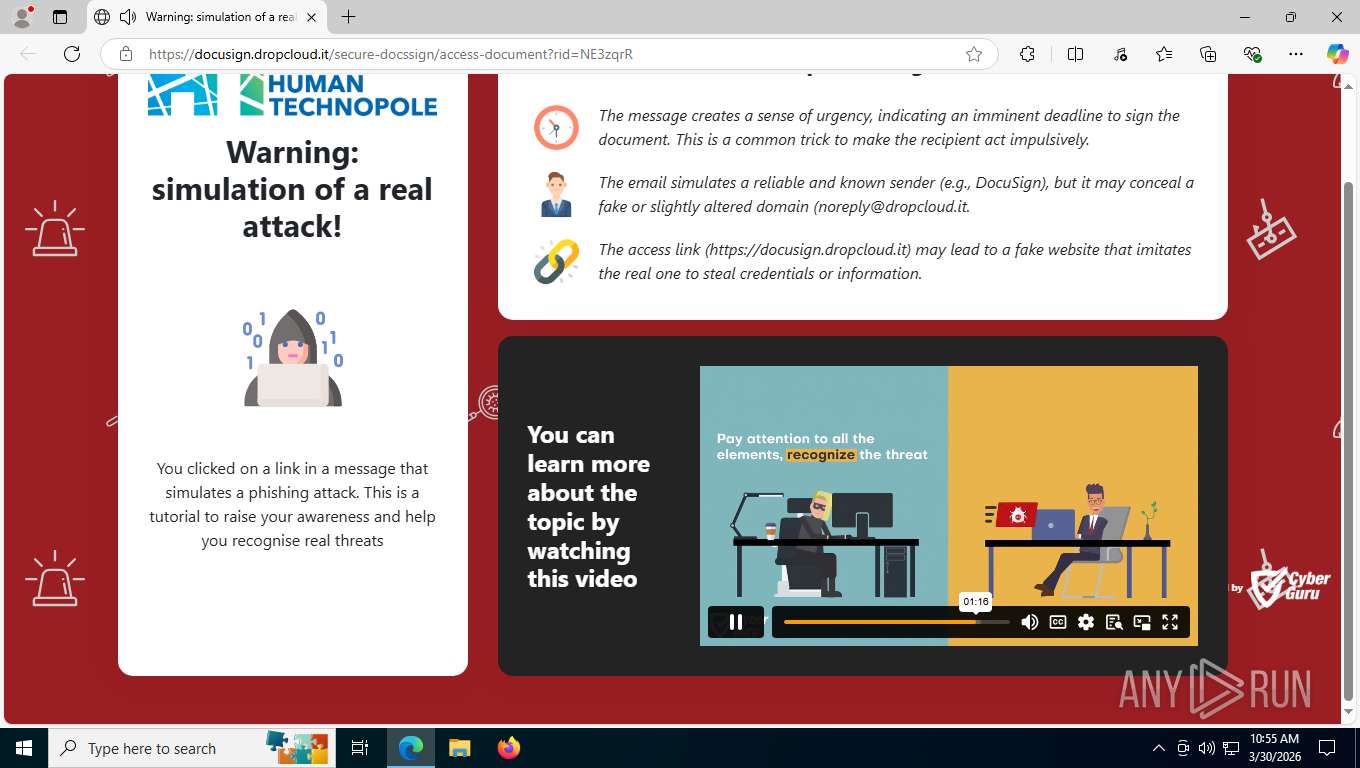Mute the tab via speaker icon

pyautogui.click(x=127, y=17)
